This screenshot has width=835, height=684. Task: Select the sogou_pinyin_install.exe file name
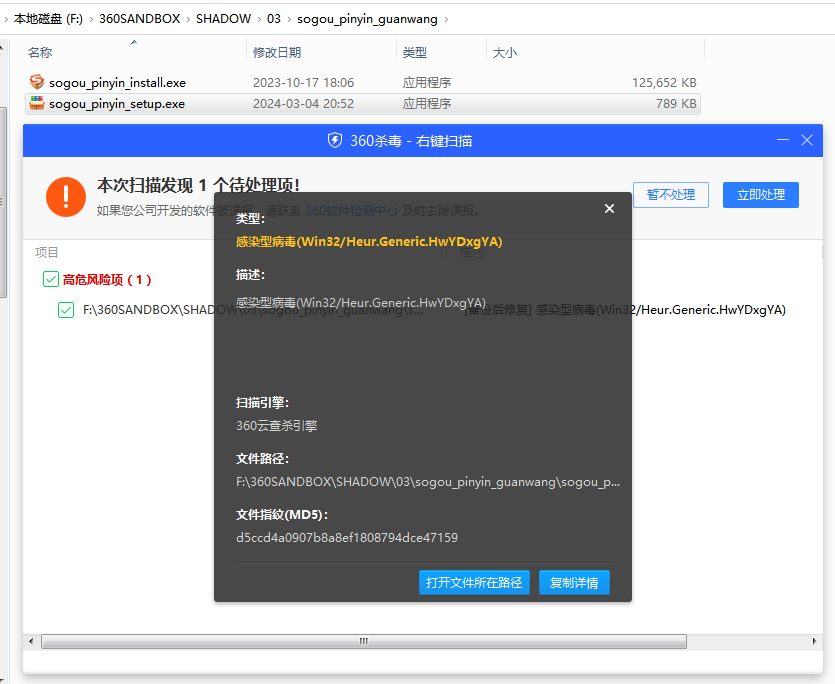coord(117,83)
